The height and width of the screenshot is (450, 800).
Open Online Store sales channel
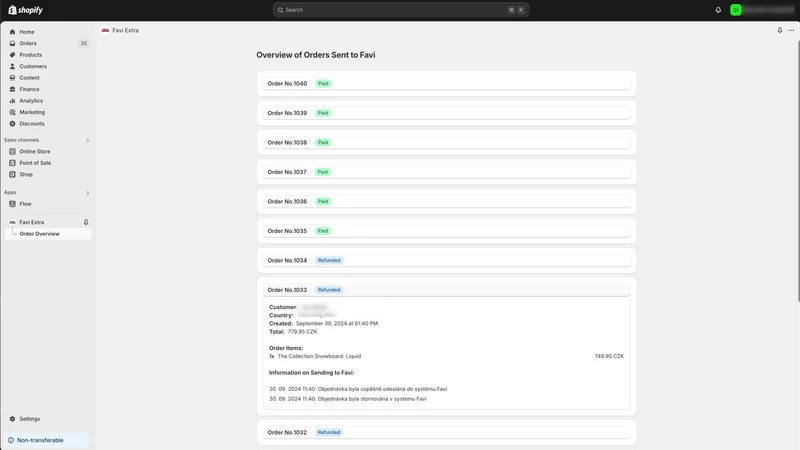click(x=35, y=152)
